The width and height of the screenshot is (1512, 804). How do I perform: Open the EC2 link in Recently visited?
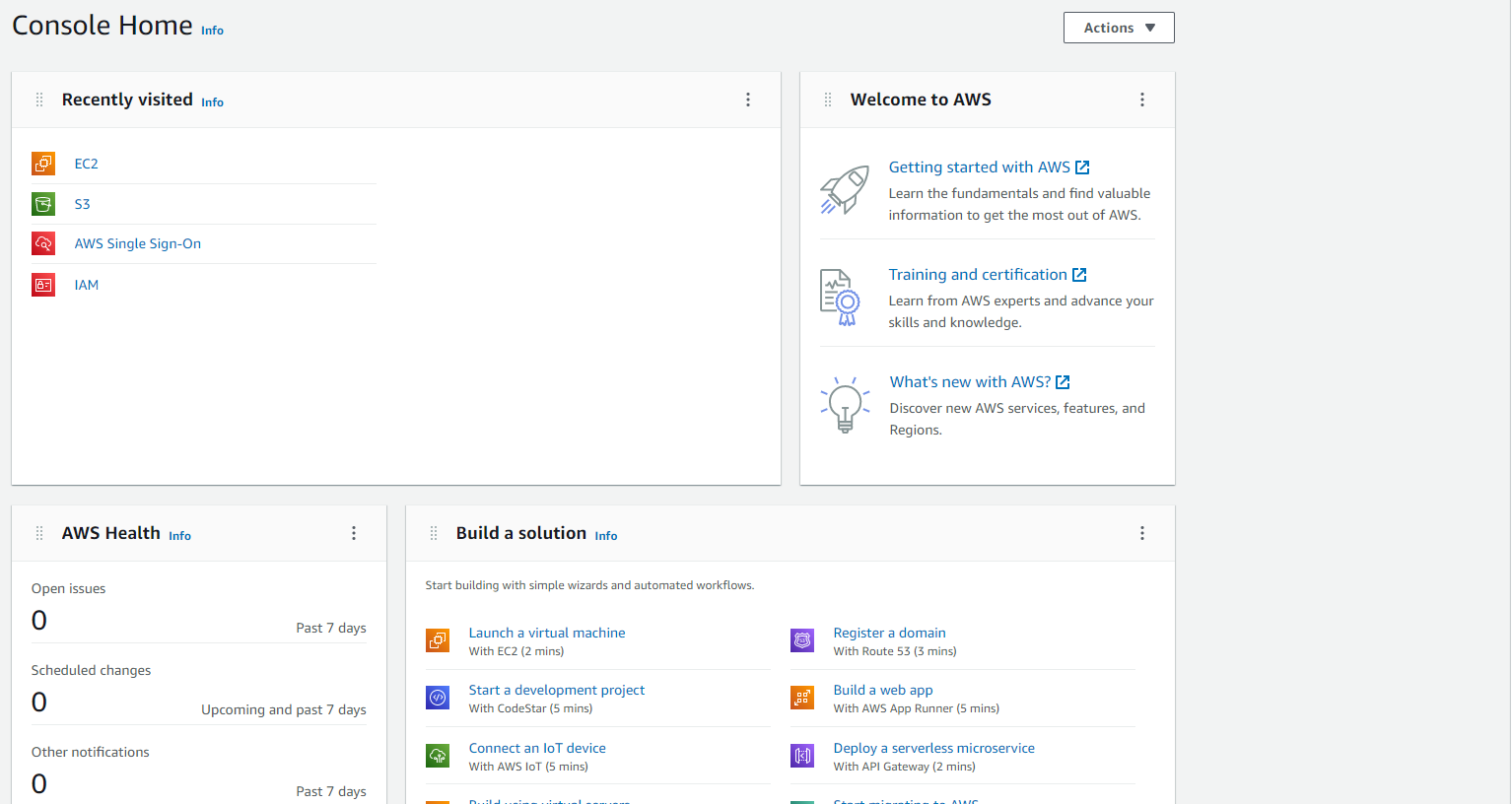[87, 164]
